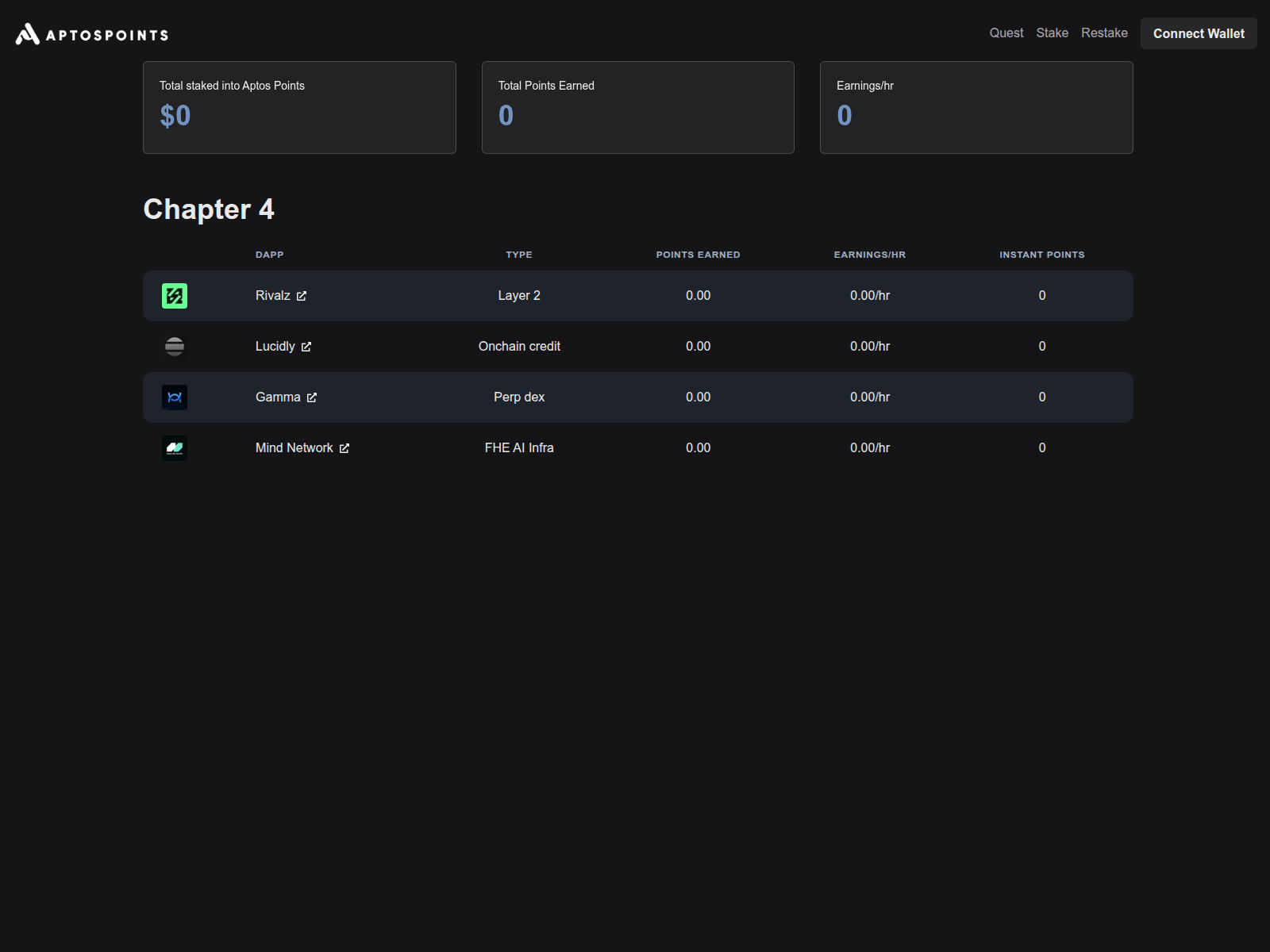Open Rivalz external link icon

302,296
